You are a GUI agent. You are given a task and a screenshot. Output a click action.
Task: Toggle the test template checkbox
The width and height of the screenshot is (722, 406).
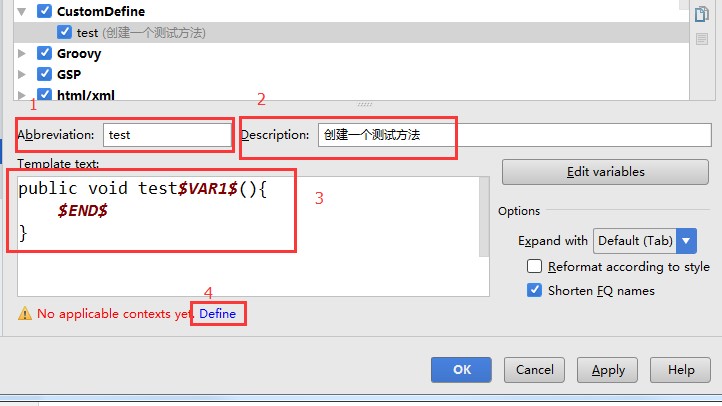pos(65,33)
